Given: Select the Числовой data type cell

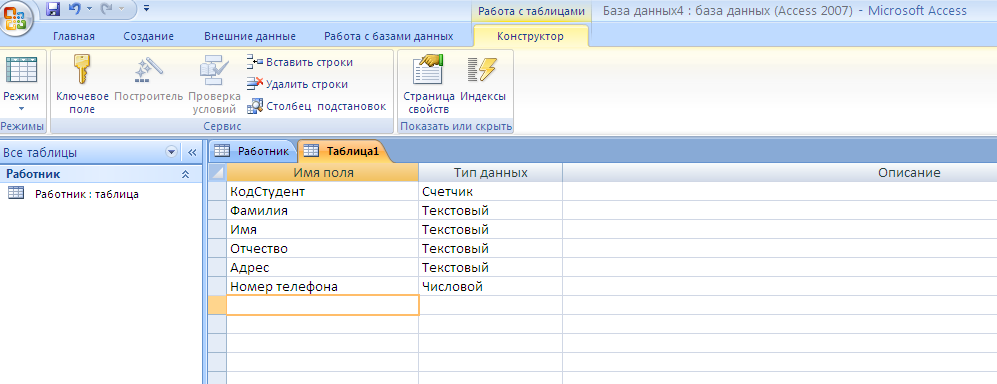Looking at the screenshot, I should click(x=490, y=287).
